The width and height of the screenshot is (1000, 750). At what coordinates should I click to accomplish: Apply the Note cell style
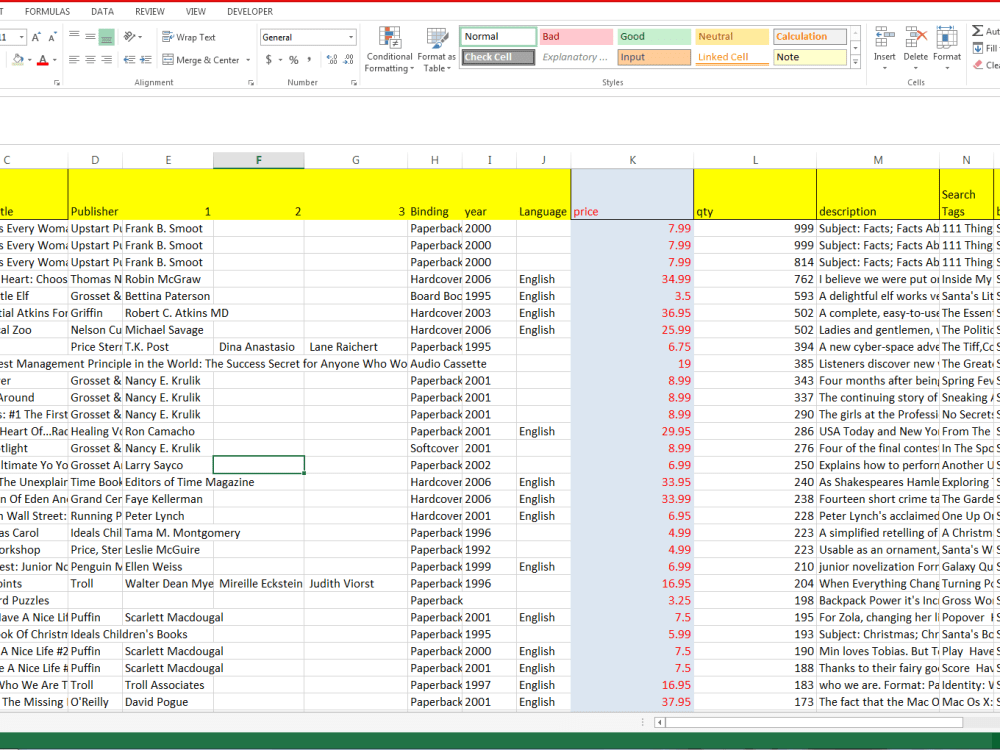point(810,57)
